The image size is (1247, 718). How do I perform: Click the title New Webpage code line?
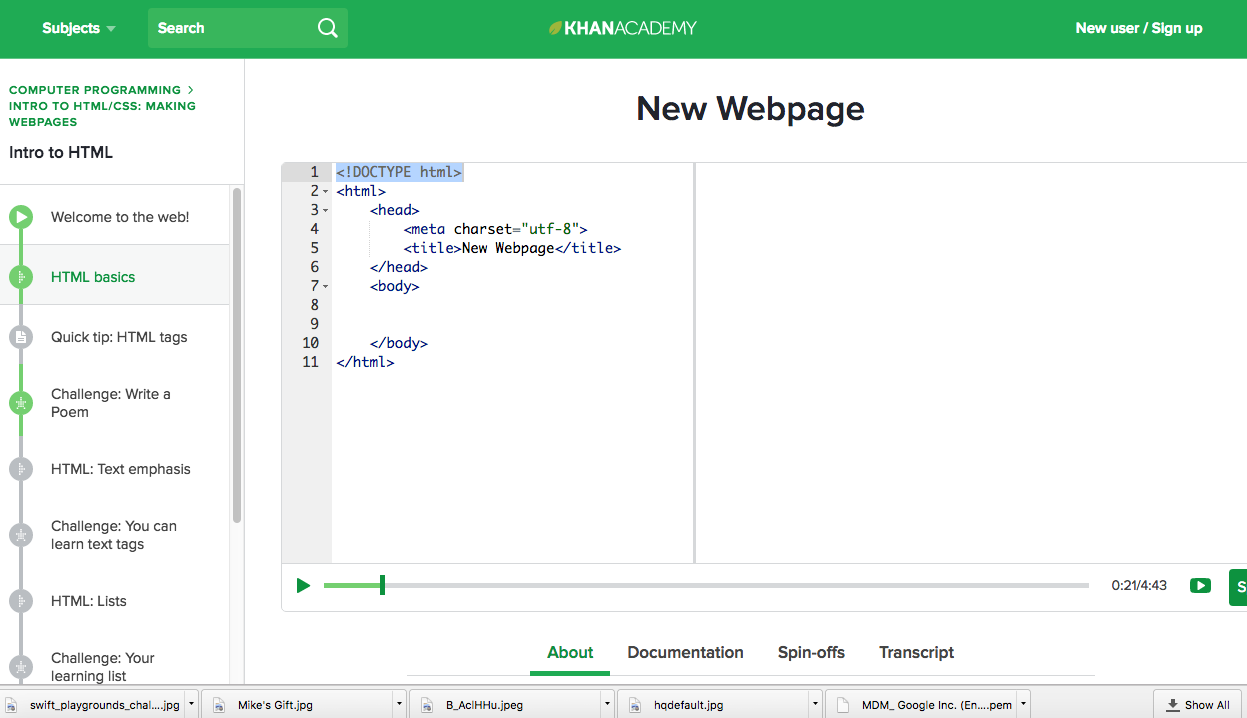point(512,248)
